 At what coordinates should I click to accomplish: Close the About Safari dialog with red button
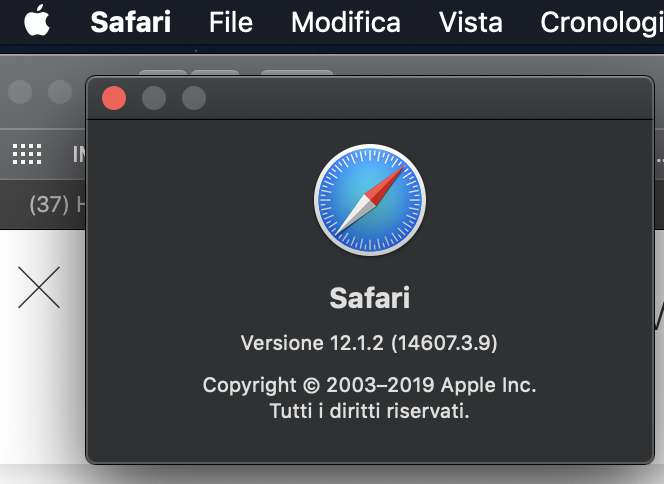click(114, 98)
